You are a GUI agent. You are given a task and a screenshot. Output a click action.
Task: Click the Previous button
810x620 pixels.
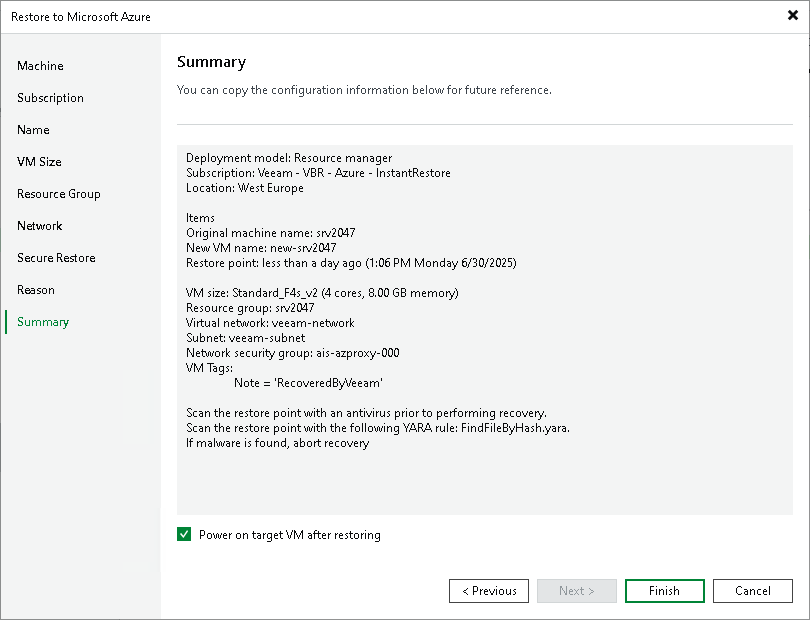pos(489,591)
